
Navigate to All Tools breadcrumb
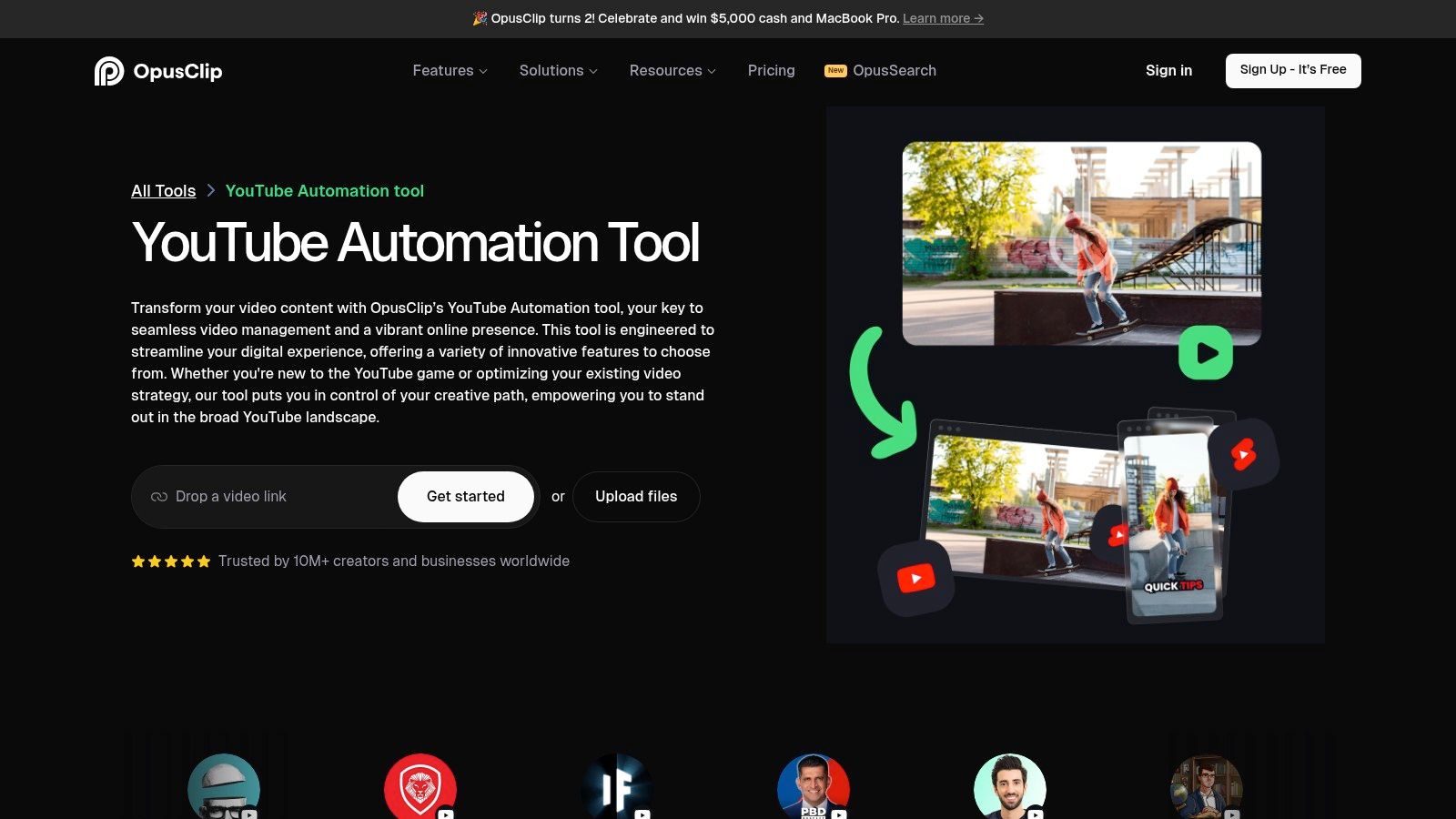coord(164,191)
